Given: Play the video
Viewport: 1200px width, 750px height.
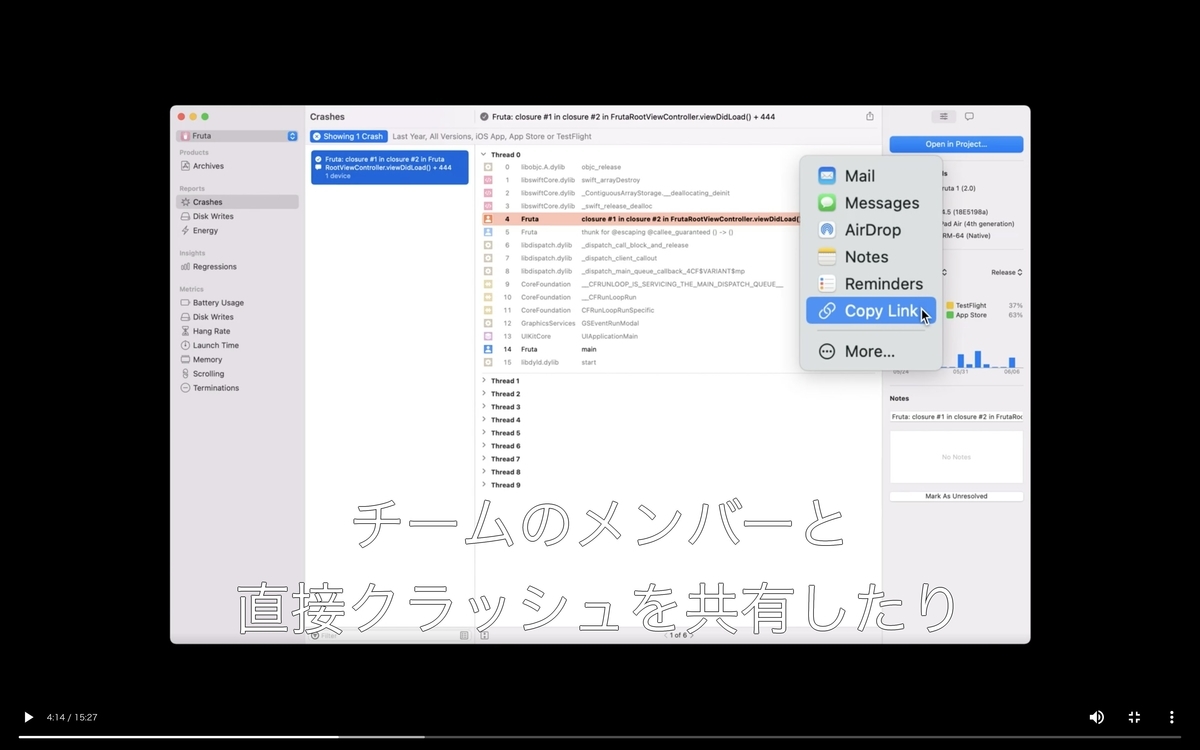Looking at the screenshot, I should pyautogui.click(x=28, y=717).
